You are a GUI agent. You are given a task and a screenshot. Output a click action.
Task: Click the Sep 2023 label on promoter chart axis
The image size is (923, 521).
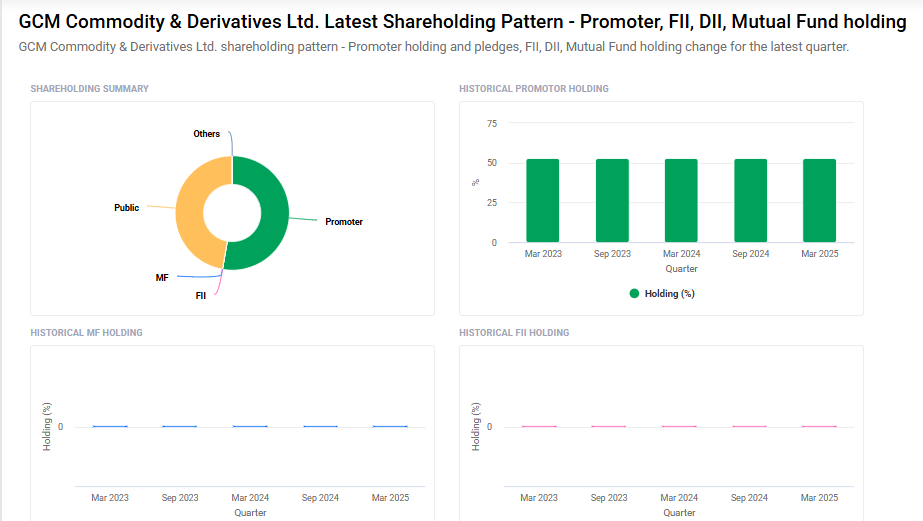tap(612, 254)
